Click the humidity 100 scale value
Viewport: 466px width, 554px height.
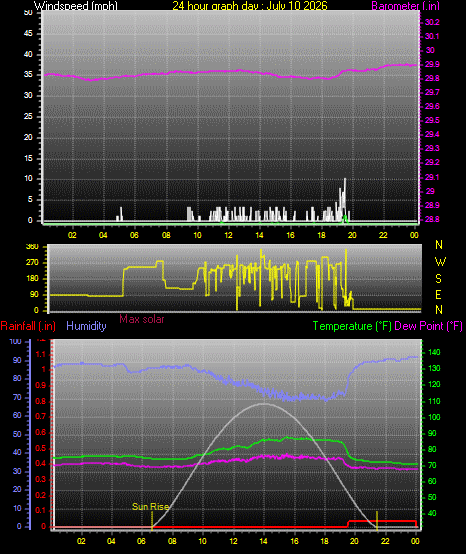(16, 341)
